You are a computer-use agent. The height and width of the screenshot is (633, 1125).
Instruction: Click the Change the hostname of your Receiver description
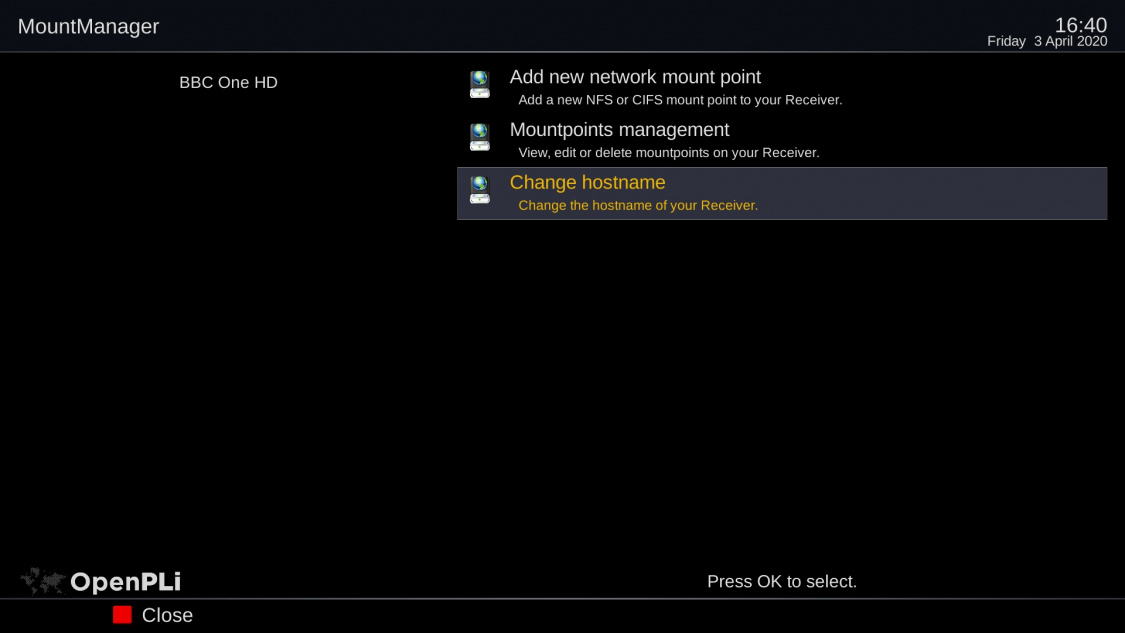coord(638,206)
